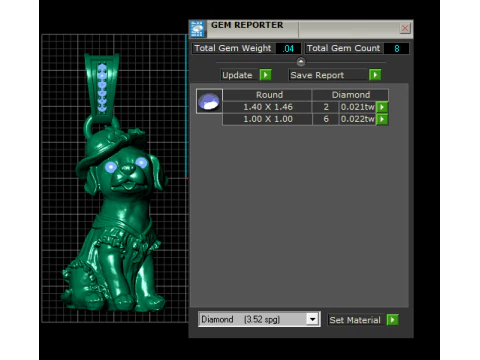Screen dimensions: 480x360
Task: Click the Total Gem Weight label
Action: (x=233, y=48)
